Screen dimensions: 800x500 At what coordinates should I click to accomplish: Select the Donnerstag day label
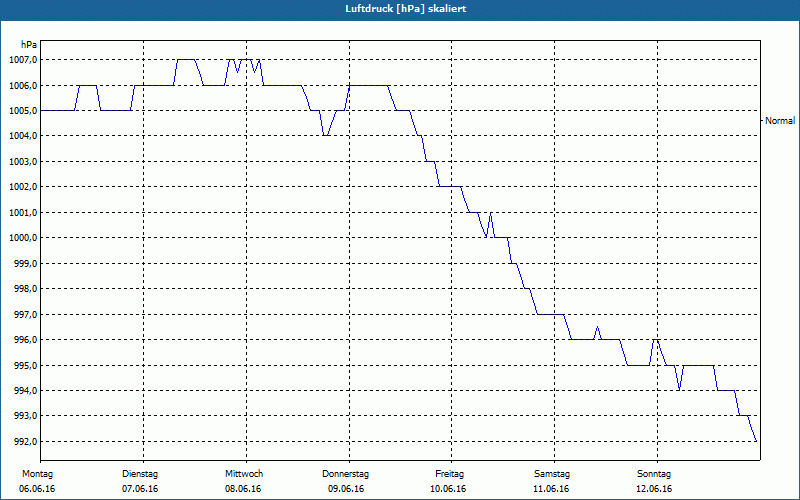tap(345, 474)
